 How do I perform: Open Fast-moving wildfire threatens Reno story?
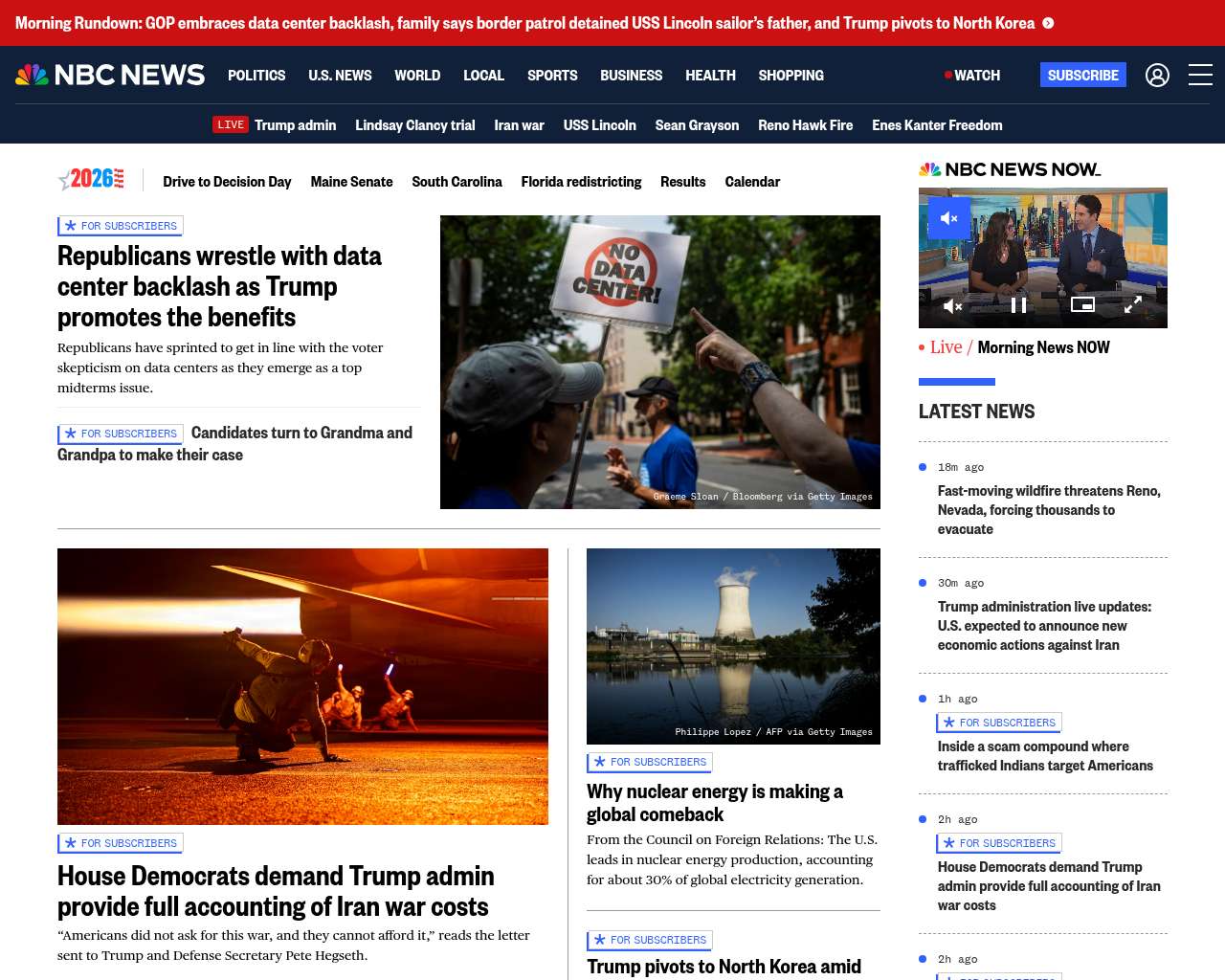click(1049, 510)
